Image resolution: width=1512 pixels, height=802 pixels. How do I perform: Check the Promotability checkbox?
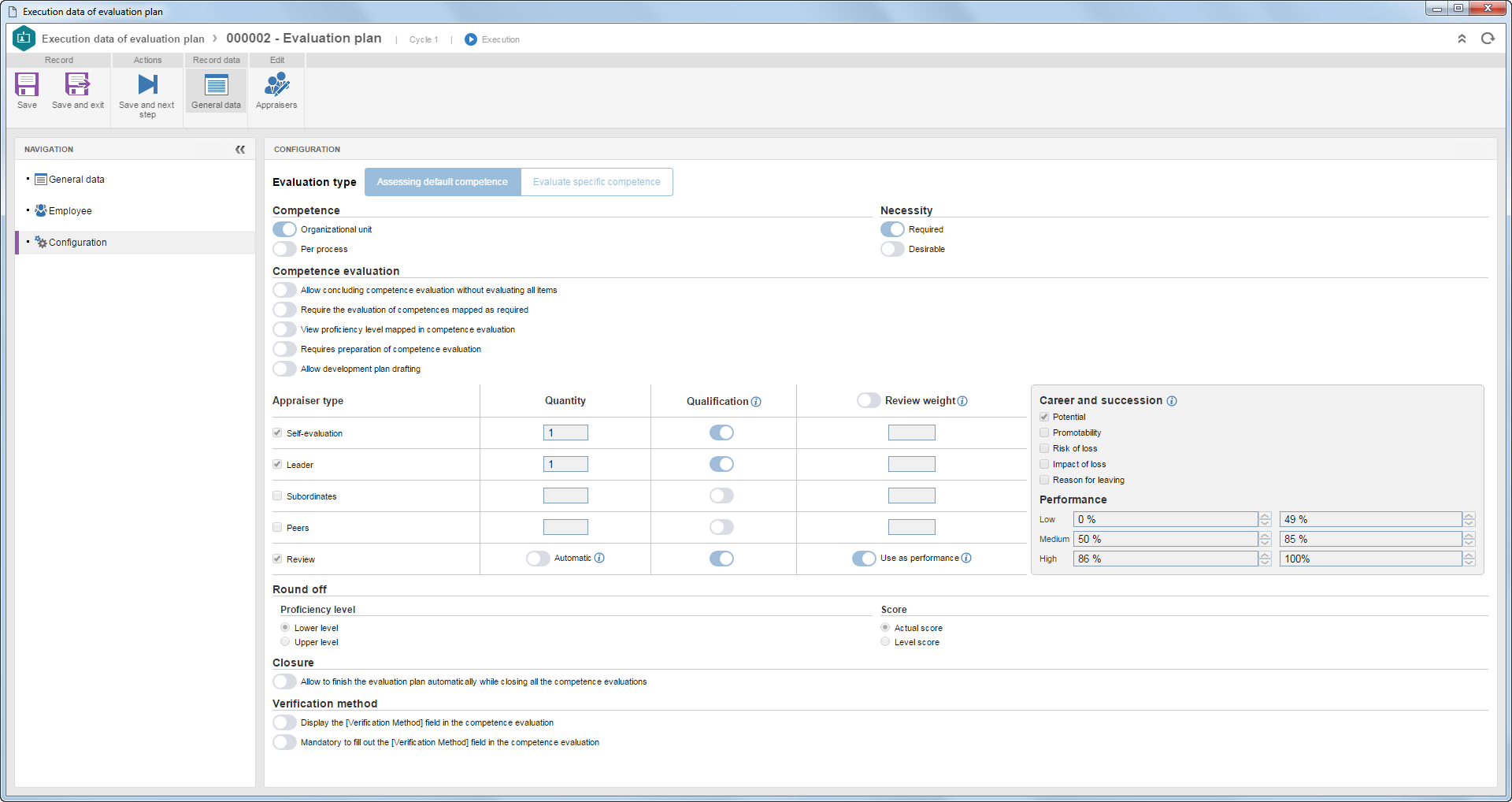click(1044, 433)
